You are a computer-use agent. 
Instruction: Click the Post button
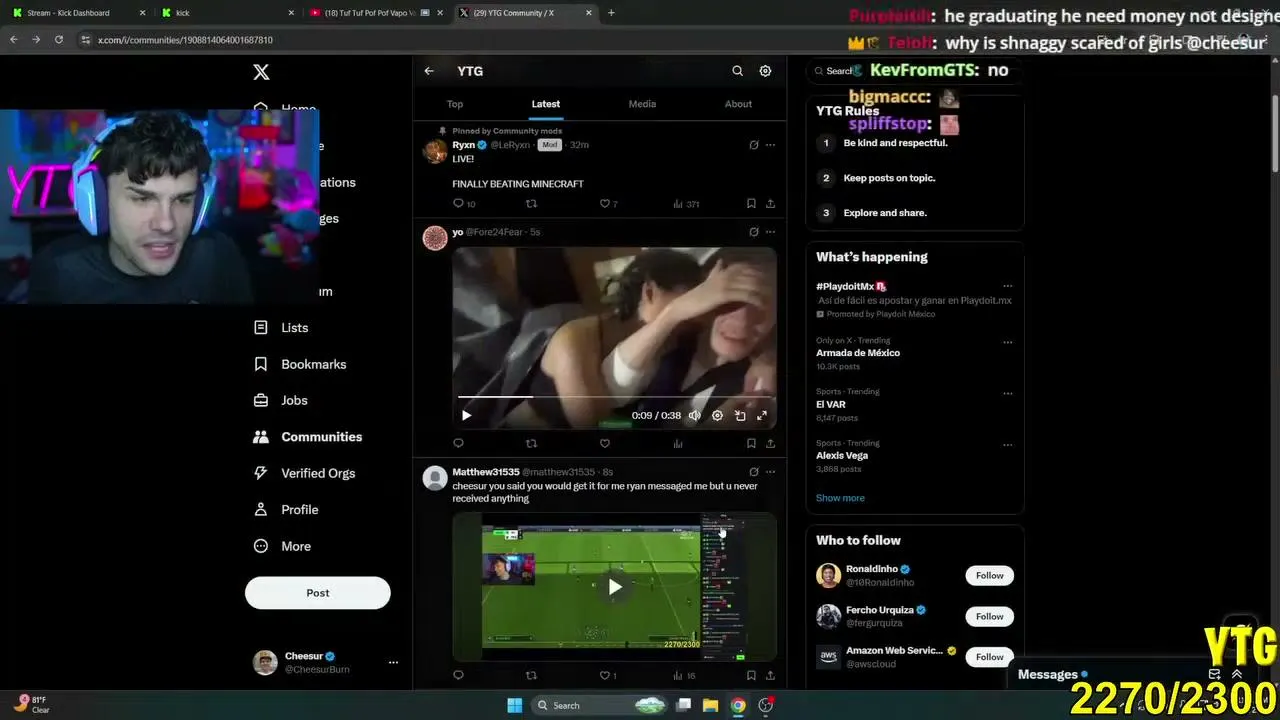[x=318, y=593]
